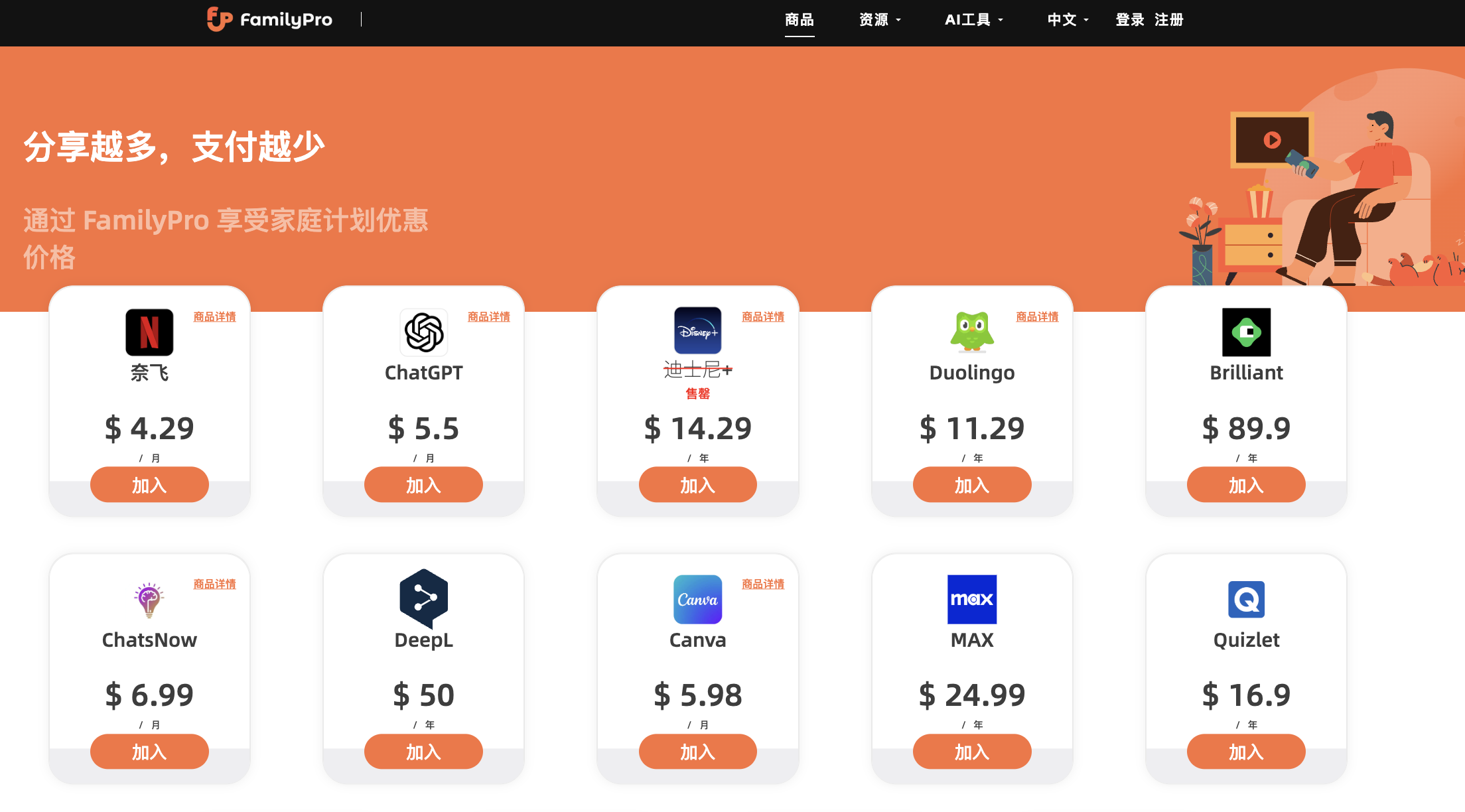The image size is (1465, 812).
Task: Click 注册 to sign up
Action: tap(1169, 20)
